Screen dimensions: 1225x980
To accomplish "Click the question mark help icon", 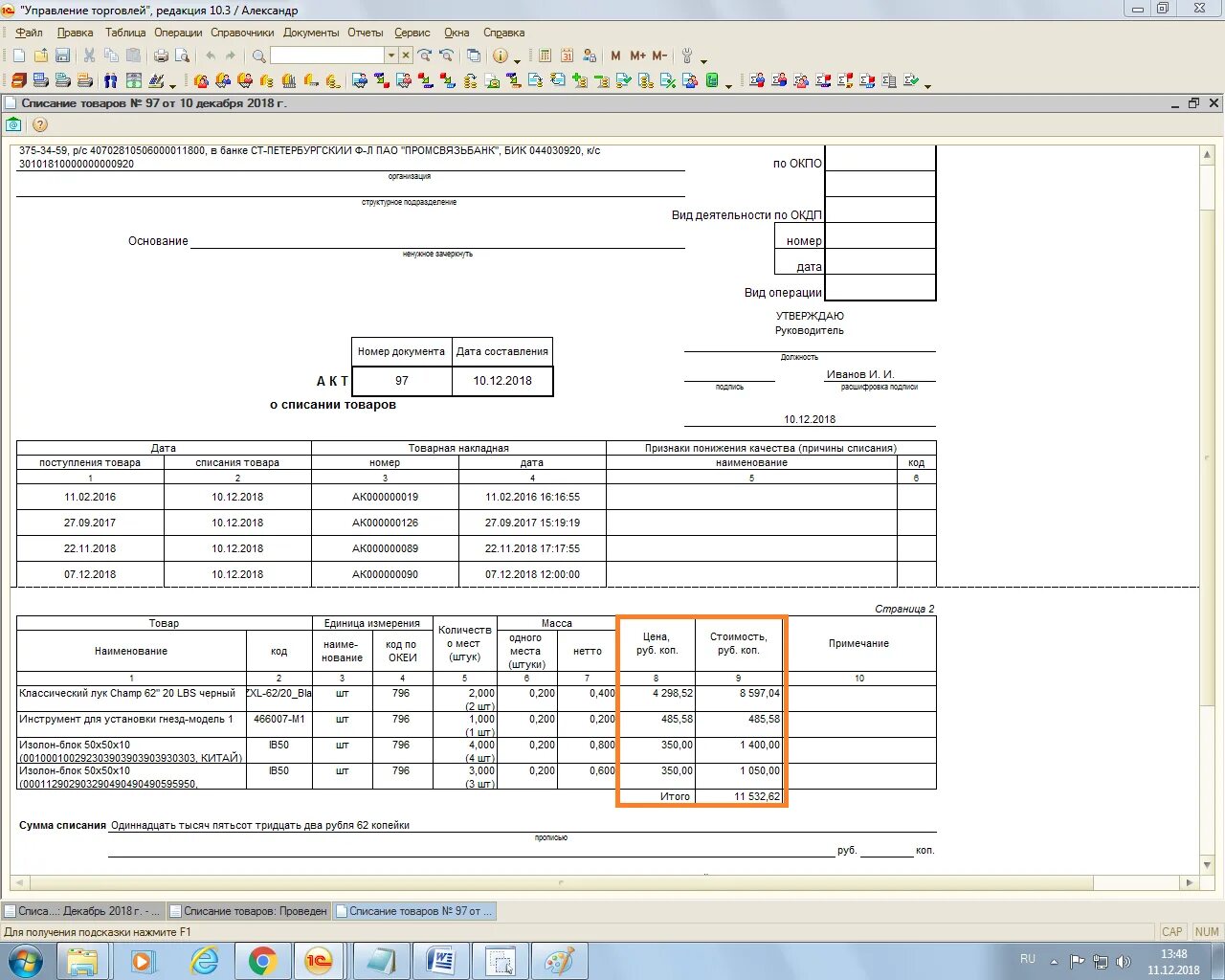I will (x=39, y=124).
